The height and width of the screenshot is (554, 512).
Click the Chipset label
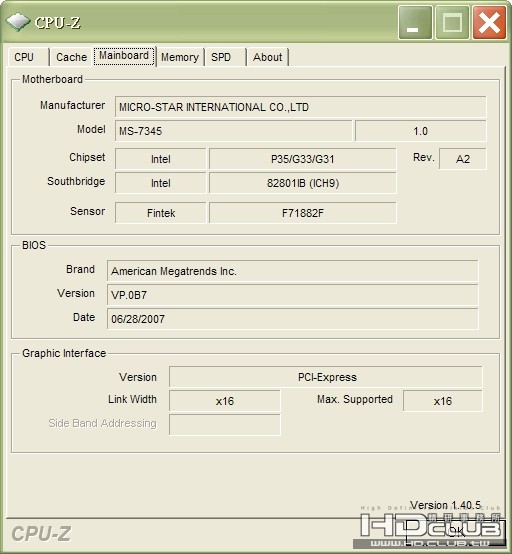(87, 157)
